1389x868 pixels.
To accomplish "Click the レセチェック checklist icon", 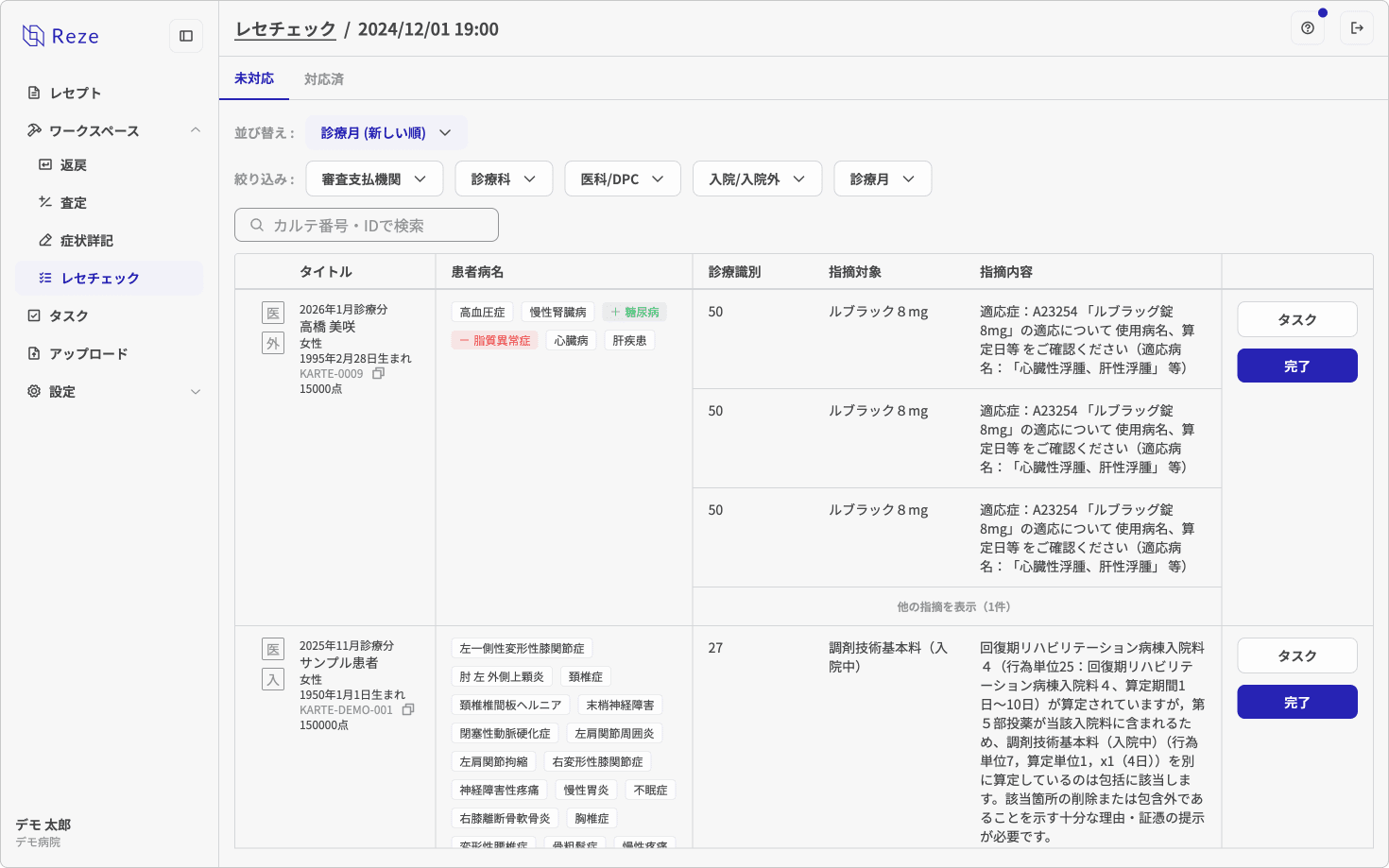I will [45, 278].
